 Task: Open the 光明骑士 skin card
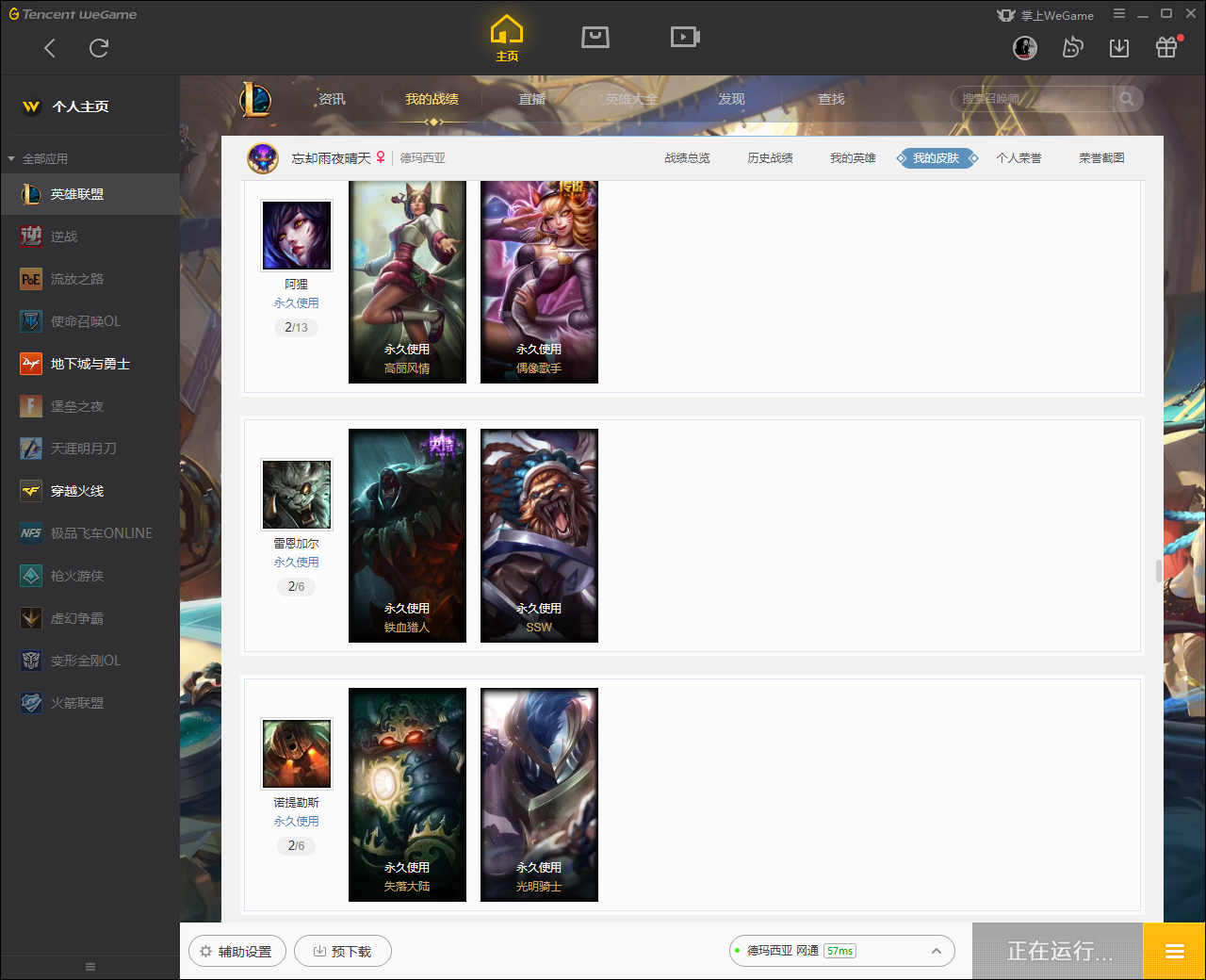[x=539, y=794]
